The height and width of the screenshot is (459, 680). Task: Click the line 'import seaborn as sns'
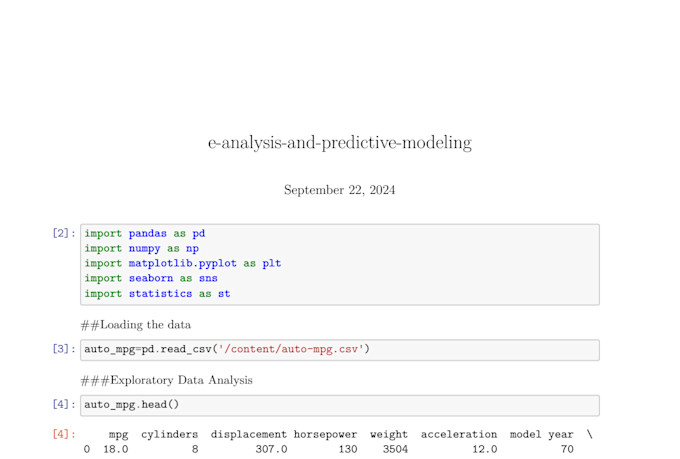coord(151,278)
